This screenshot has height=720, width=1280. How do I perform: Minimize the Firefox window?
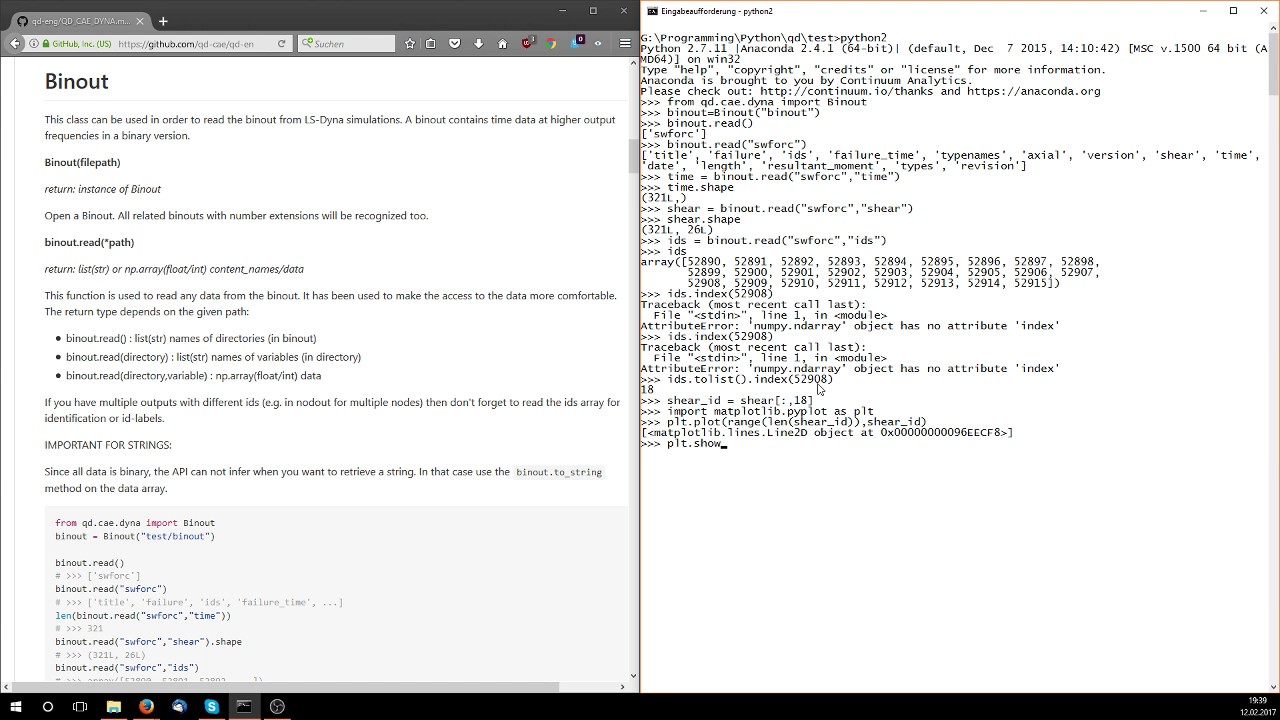click(x=565, y=11)
